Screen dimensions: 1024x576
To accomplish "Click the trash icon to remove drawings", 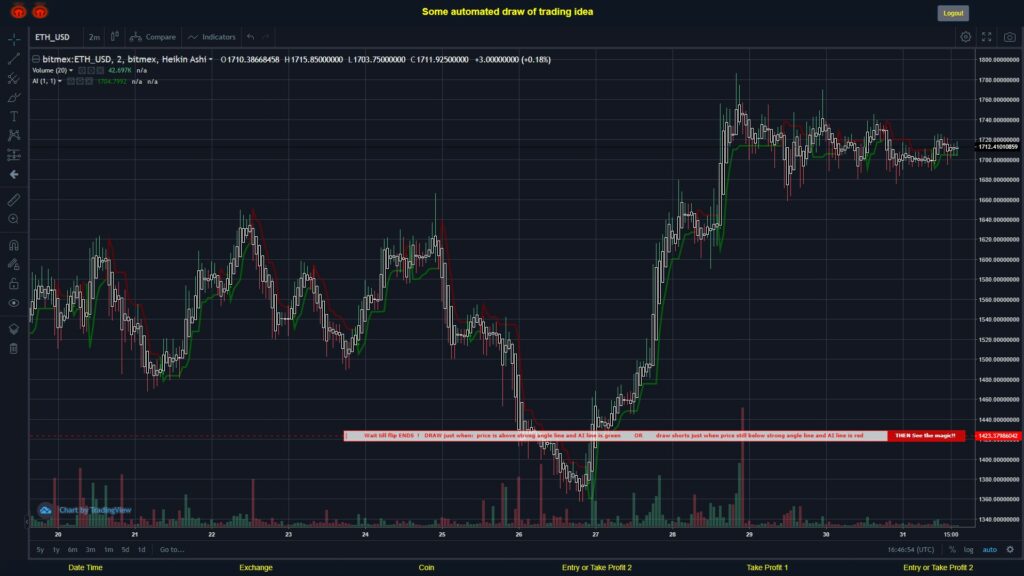I will (x=14, y=348).
